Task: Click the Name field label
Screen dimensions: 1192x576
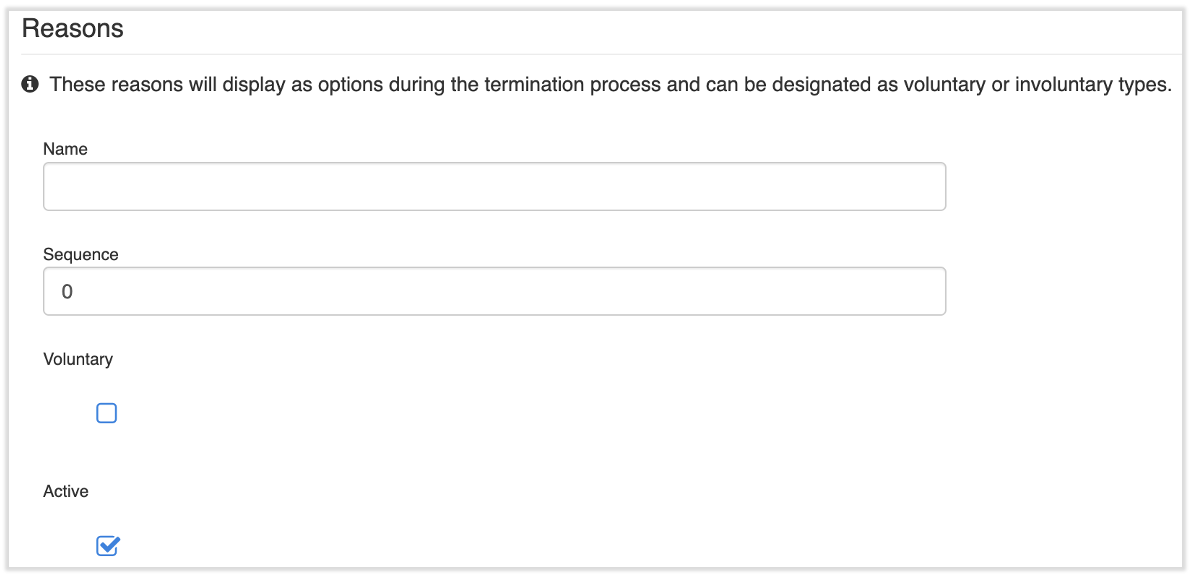Action: click(x=66, y=149)
